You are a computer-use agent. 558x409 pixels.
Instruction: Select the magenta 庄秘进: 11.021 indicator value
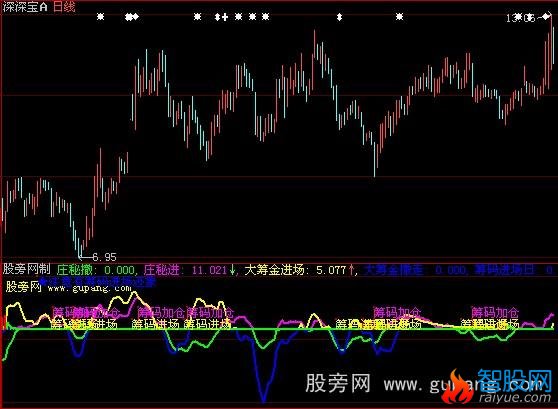coord(185,270)
